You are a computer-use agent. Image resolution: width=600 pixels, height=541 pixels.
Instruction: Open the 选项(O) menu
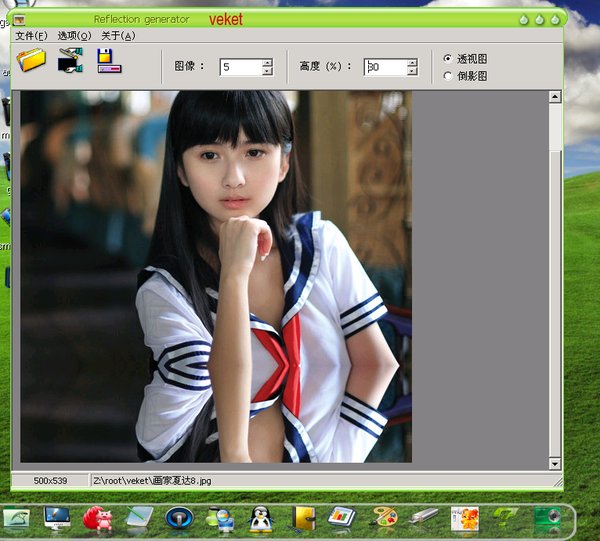click(74, 36)
